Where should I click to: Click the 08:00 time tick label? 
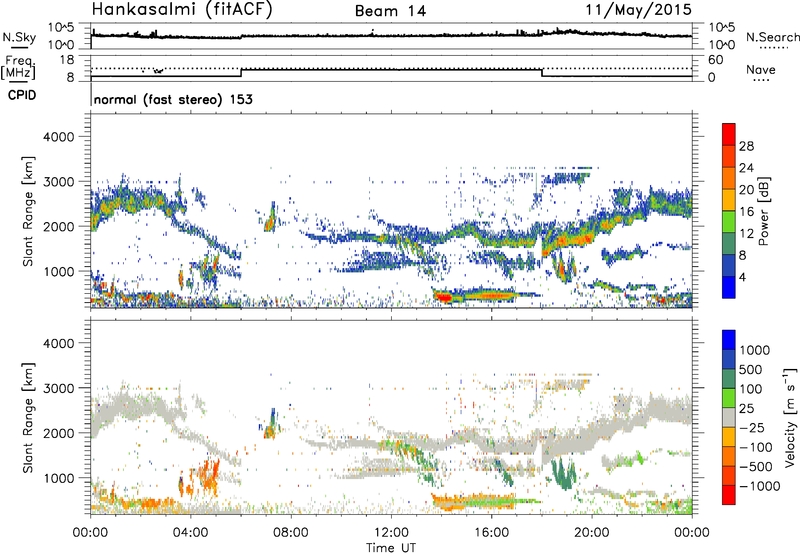point(291,533)
